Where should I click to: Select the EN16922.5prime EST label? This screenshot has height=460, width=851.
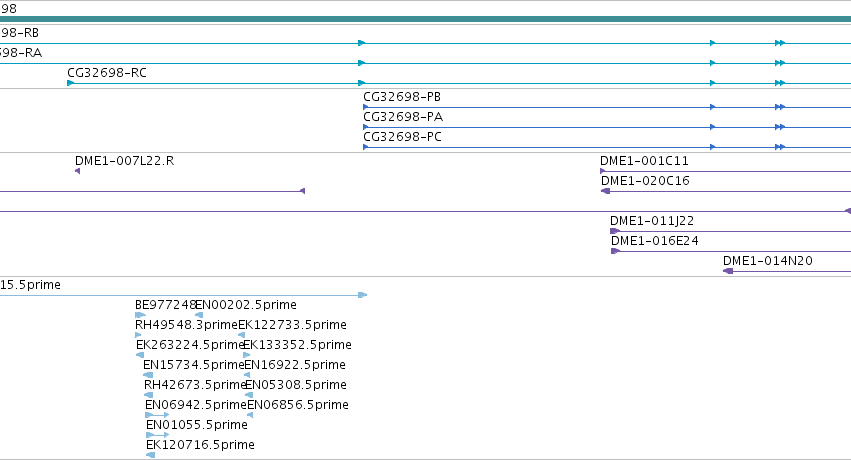click(x=295, y=365)
